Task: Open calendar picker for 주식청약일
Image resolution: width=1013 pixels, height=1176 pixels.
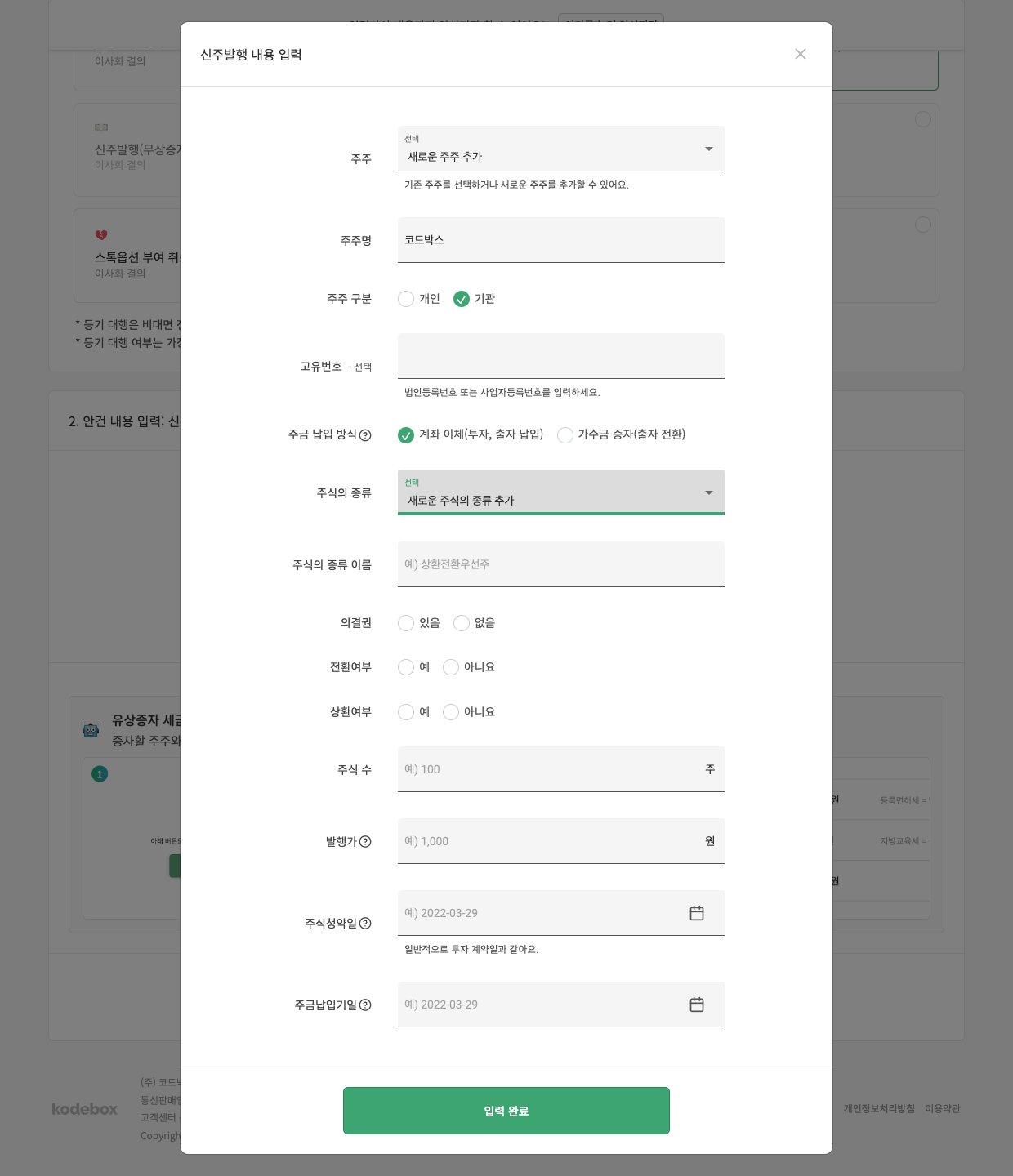Action: click(697, 913)
